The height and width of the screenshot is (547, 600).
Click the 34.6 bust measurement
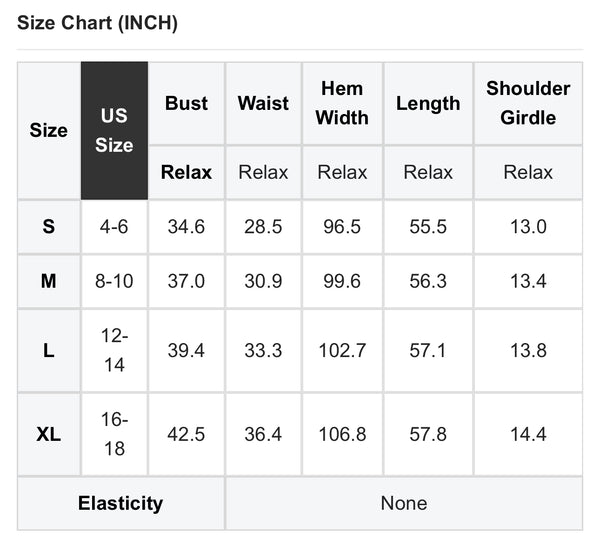pyautogui.click(x=187, y=227)
